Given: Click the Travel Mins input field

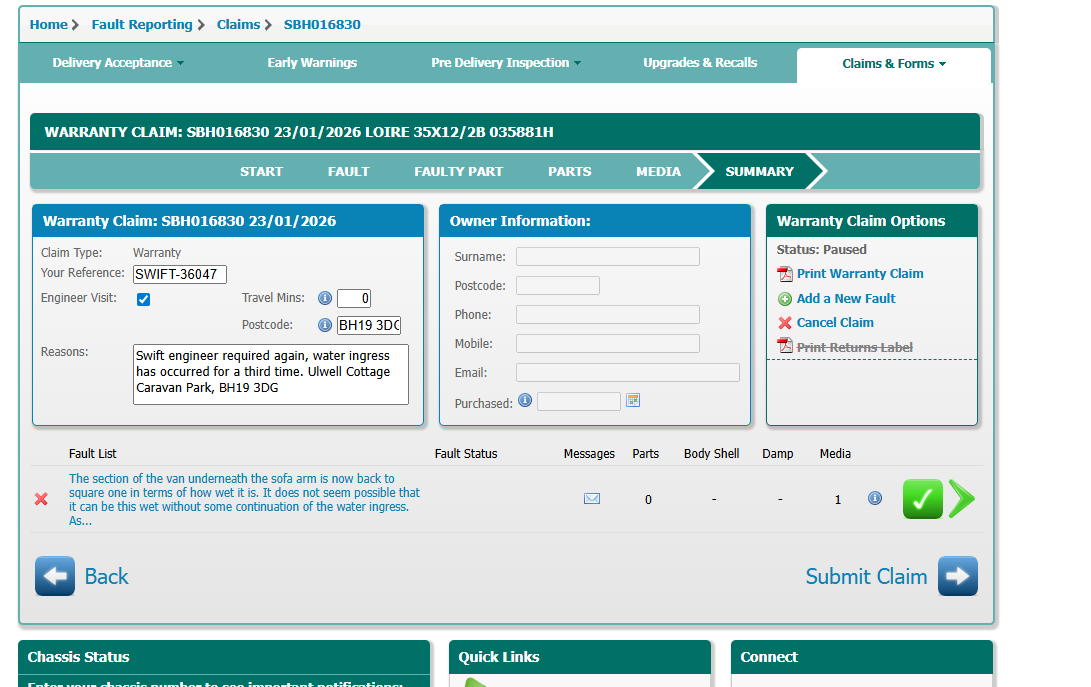Looking at the screenshot, I should point(353,299).
